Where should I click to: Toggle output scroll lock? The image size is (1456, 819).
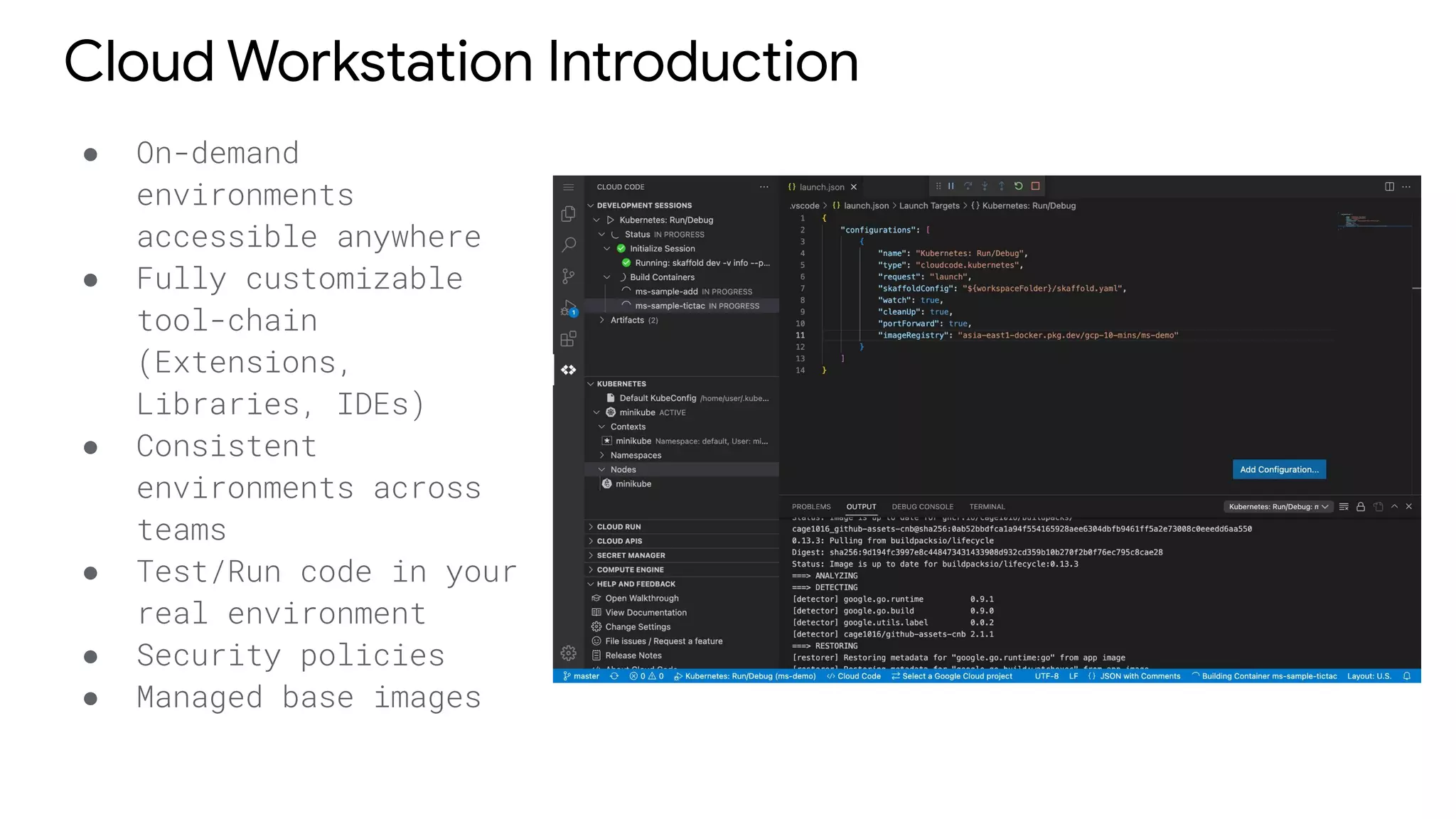click(x=1361, y=506)
